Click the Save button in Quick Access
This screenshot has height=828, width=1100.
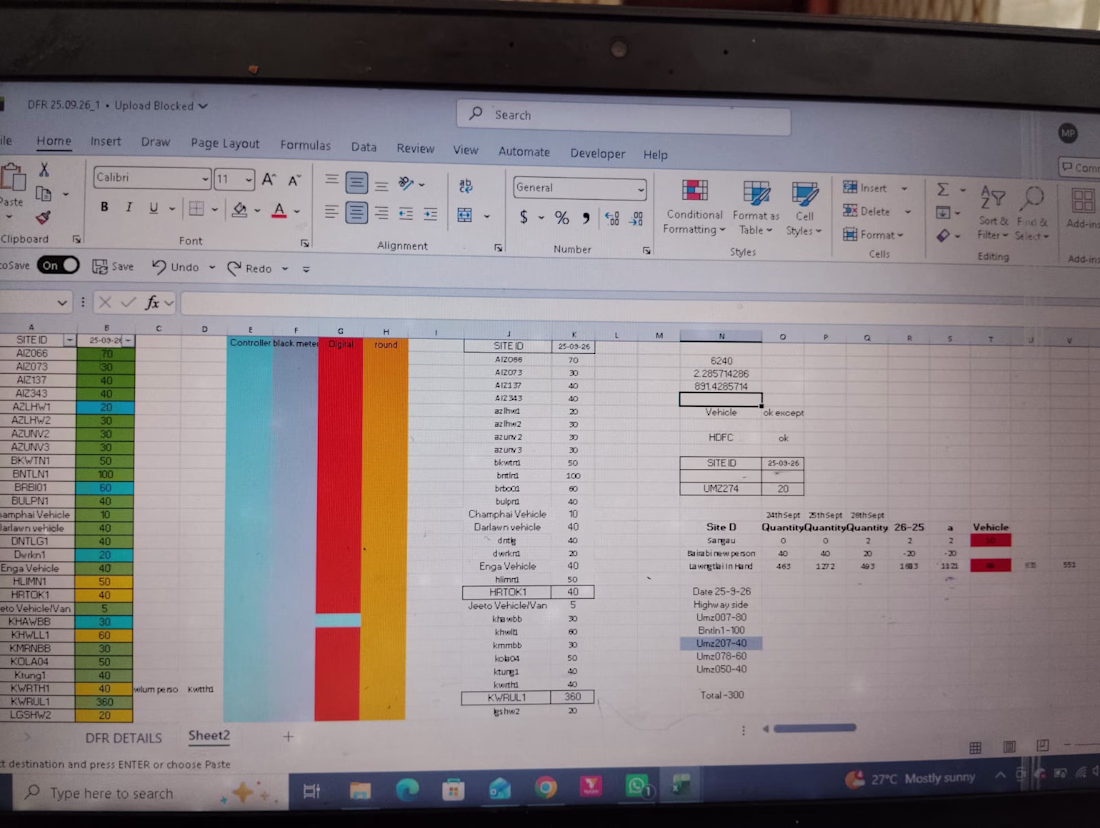coord(113,267)
